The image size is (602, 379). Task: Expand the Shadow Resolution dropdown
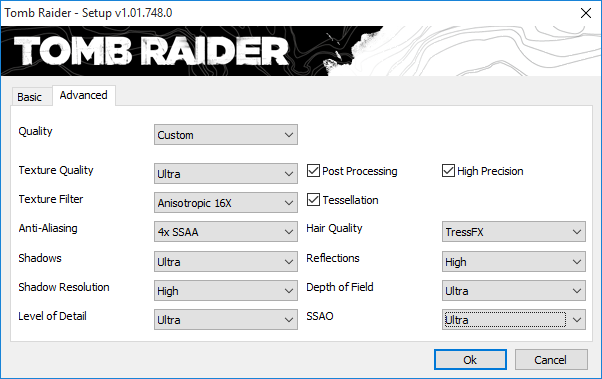pos(226,291)
